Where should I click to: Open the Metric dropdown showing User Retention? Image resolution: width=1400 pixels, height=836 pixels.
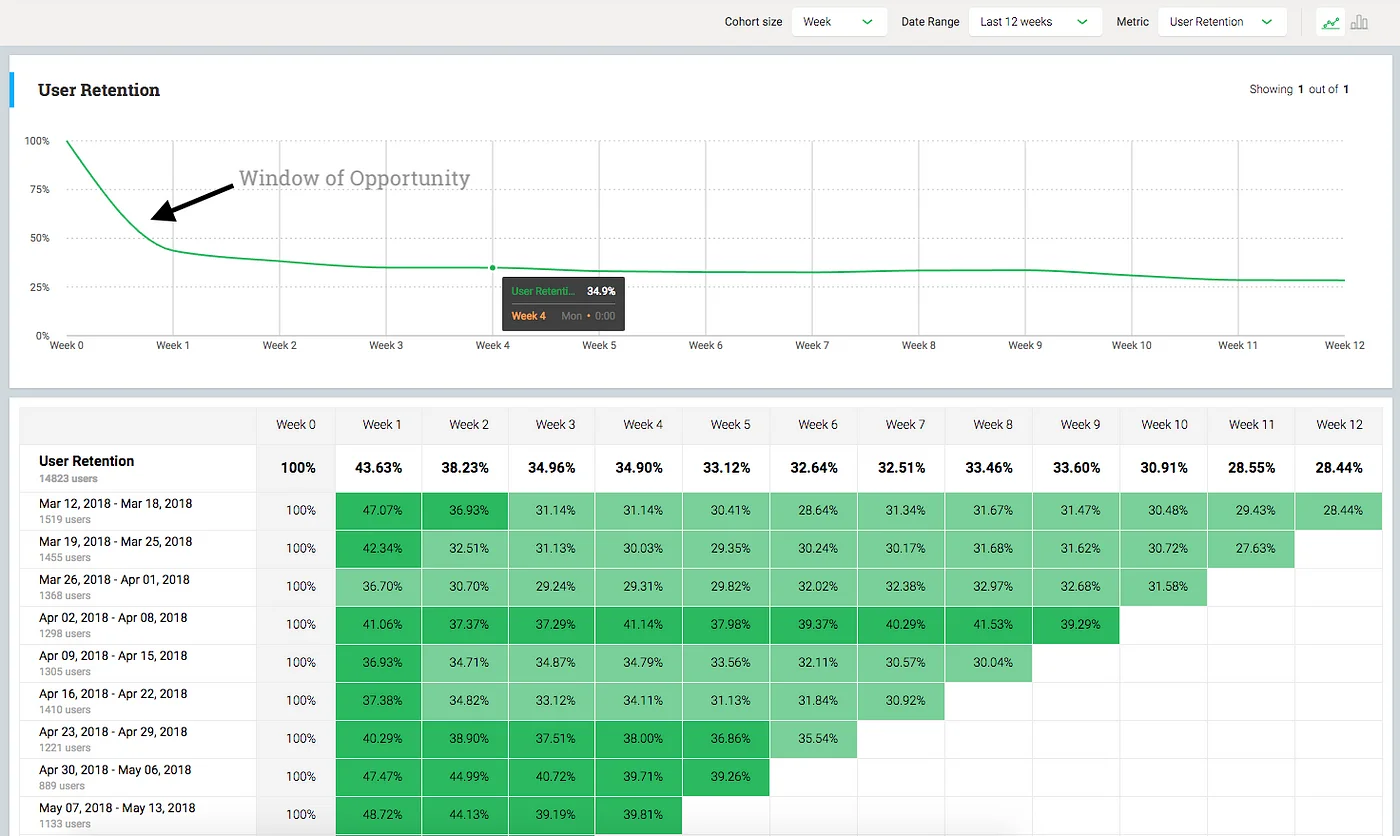tap(1221, 21)
